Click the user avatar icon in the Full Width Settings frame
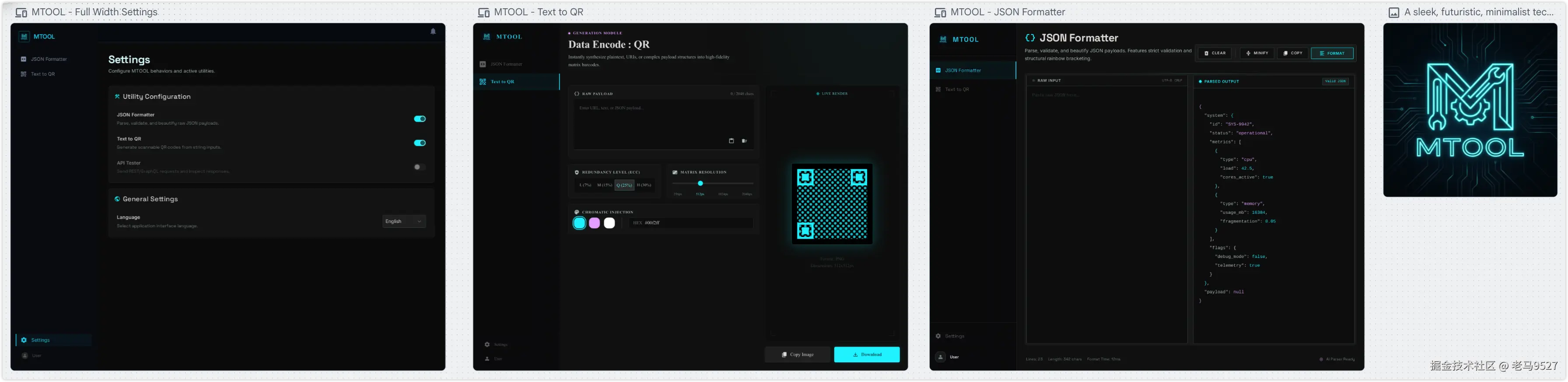 tap(25, 355)
